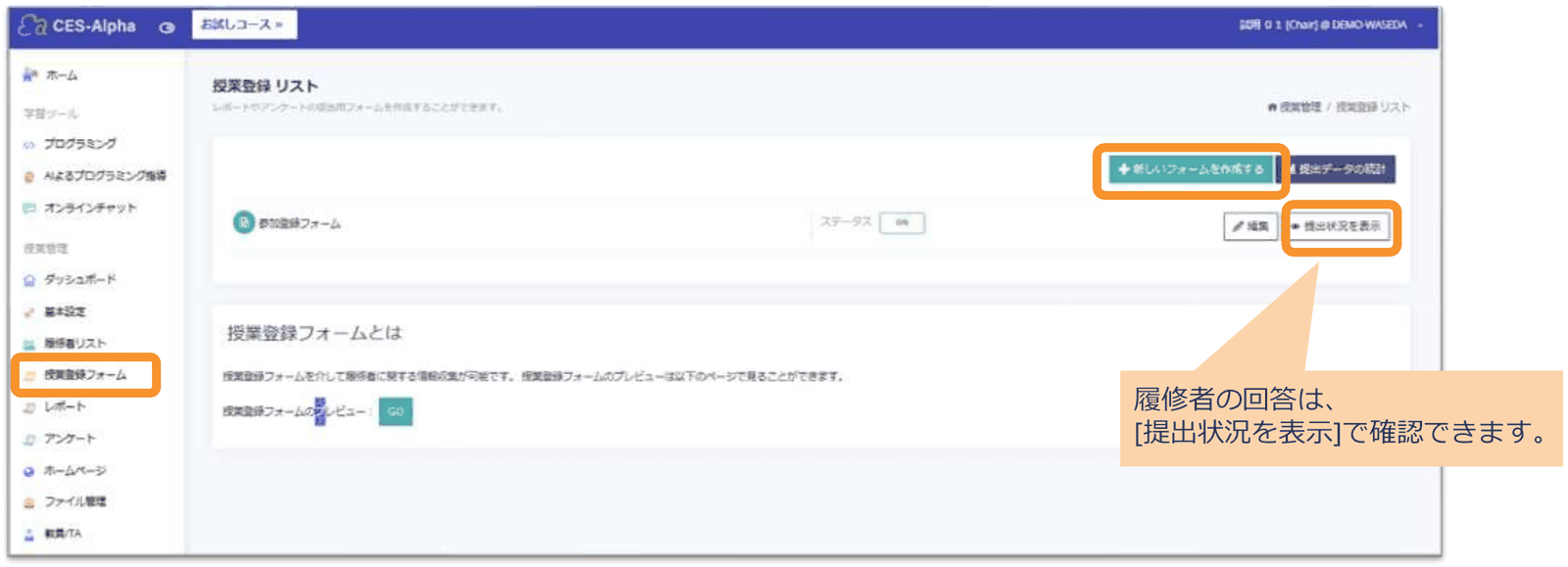Select 授業登録フォーム in the sidebar

(x=85, y=375)
